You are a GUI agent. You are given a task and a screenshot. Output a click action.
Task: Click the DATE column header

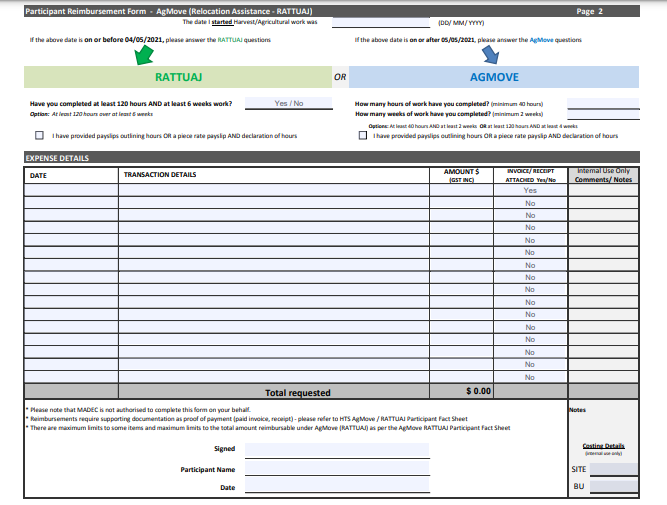tap(38, 176)
